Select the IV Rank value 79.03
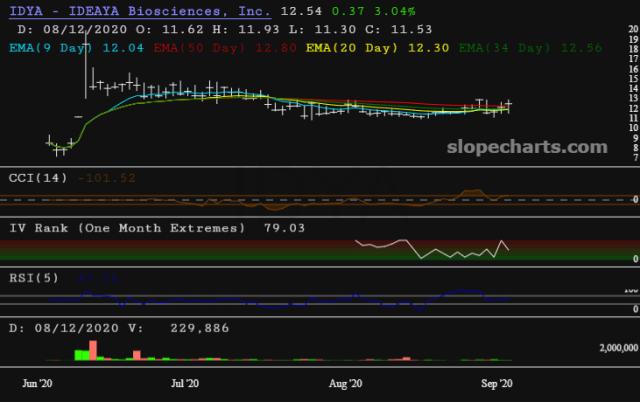The height and width of the screenshot is (402, 640). pos(284,228)
